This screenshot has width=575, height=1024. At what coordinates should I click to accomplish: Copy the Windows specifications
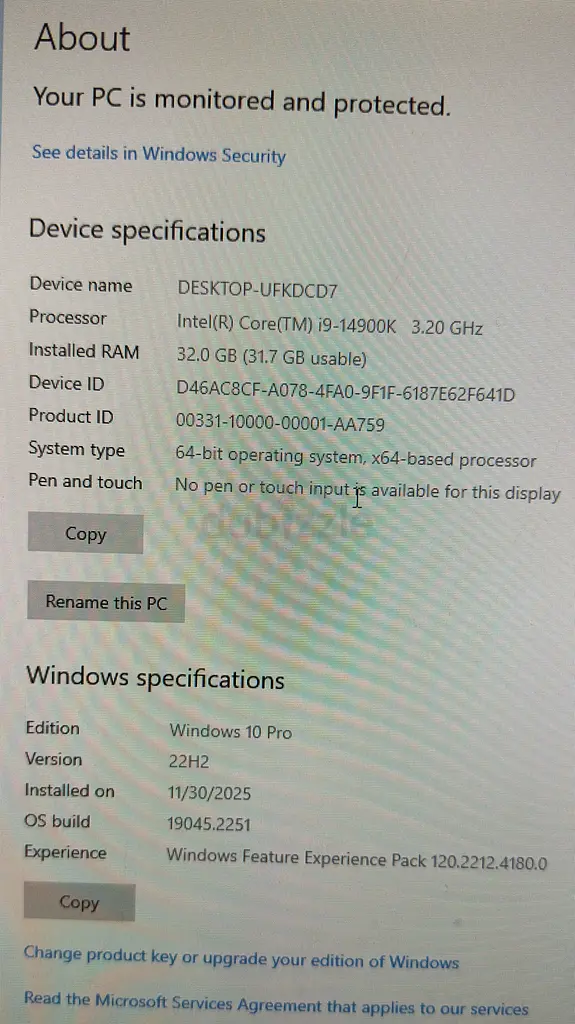point(79,903)
